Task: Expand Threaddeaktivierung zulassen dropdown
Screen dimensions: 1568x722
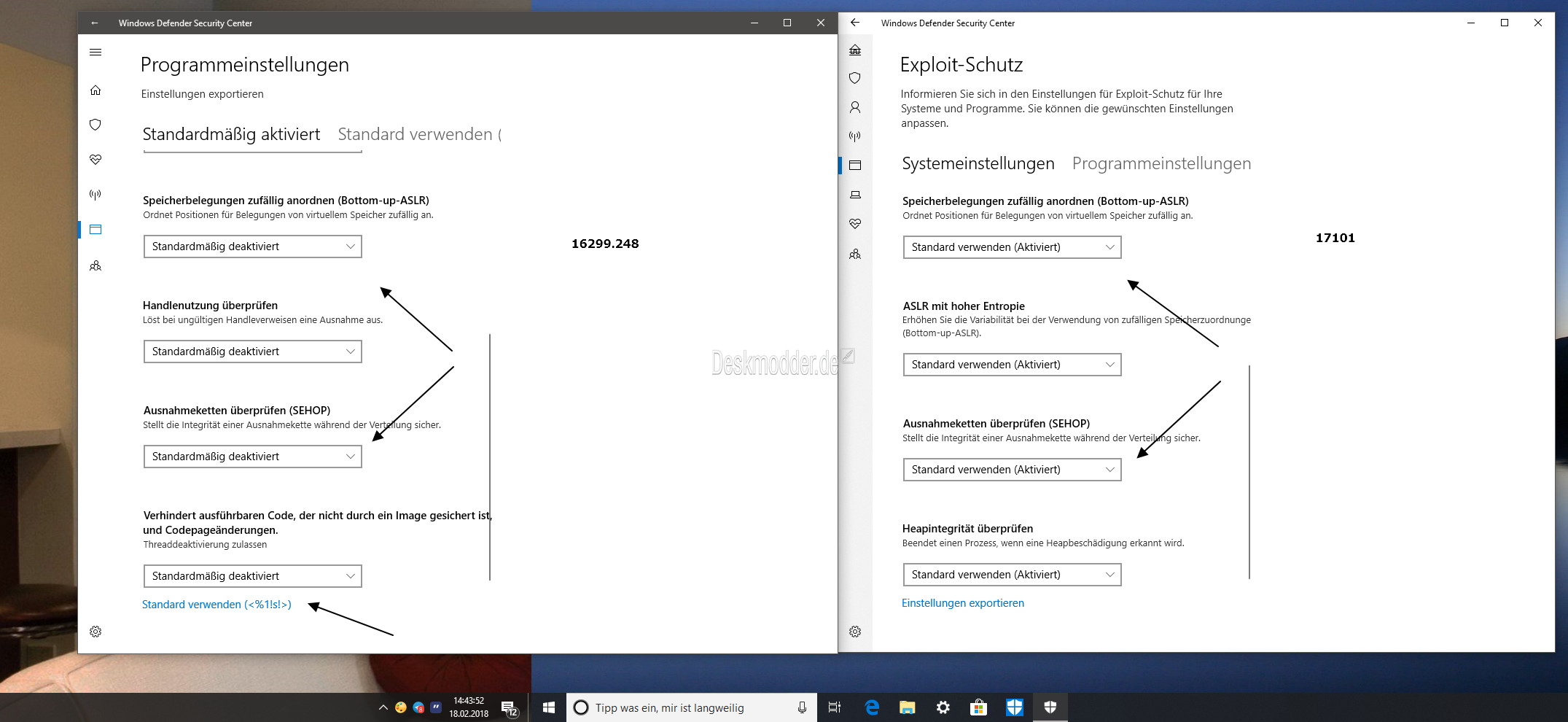Action: (x=253, y=576)
